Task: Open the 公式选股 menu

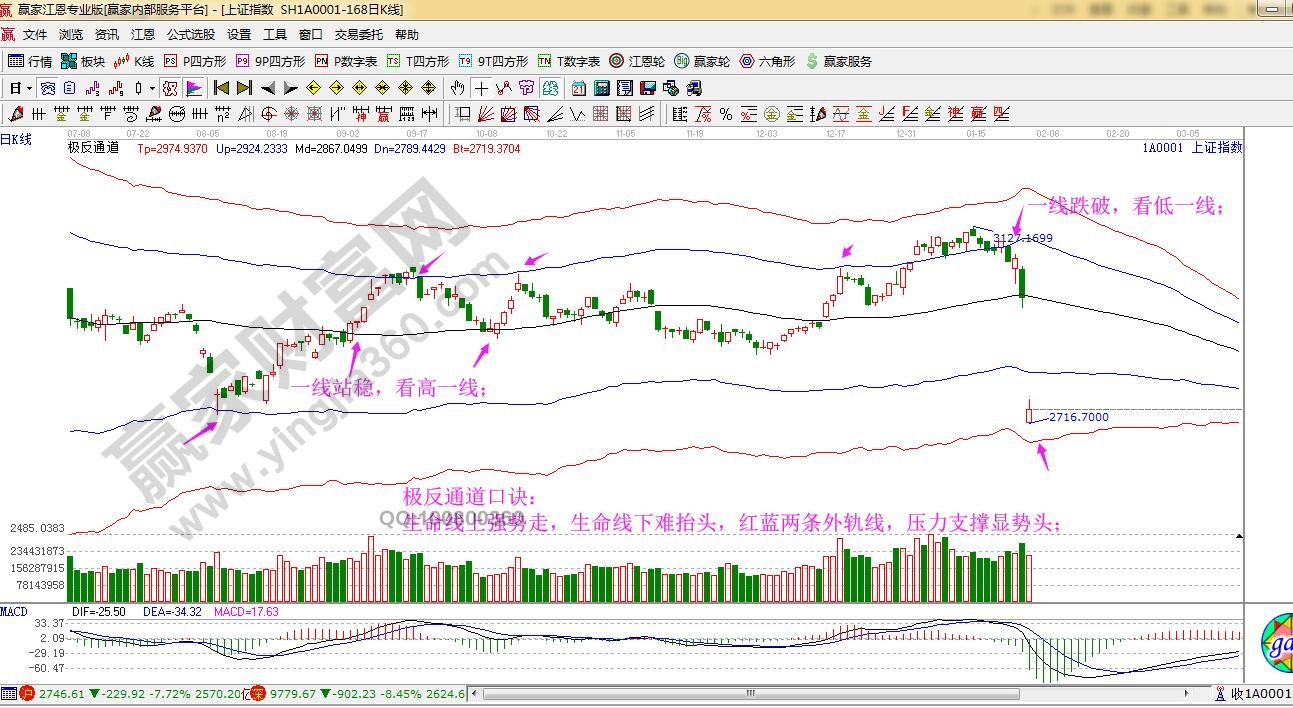Action: 190,35
